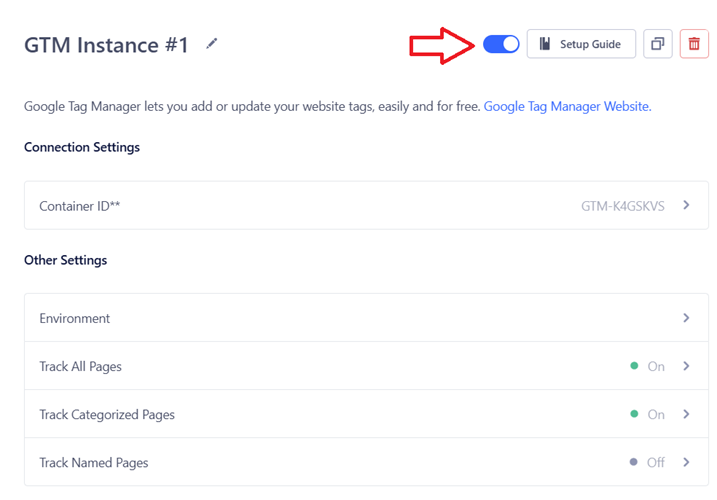The width and height of the screenshot is (717, 500).
Task: Toggle the GTM instance enable switch
Action: pos(501,44)
